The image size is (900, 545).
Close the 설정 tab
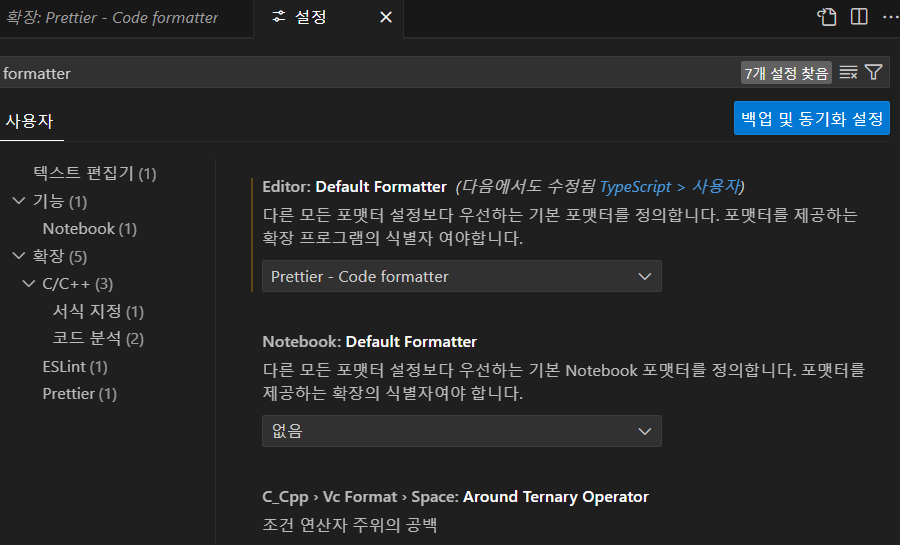pos(386,18)
